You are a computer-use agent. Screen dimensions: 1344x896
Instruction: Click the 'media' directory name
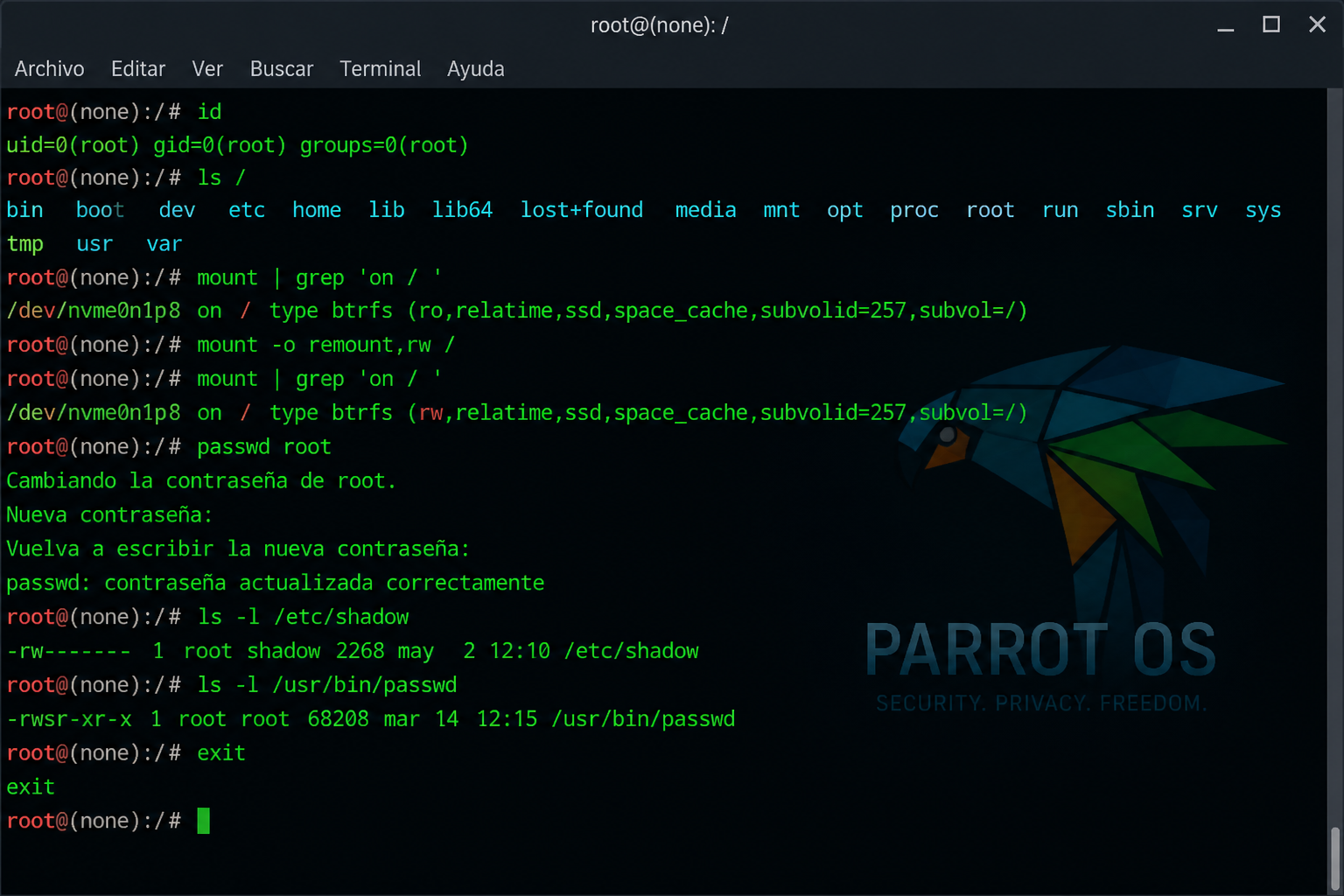(706, 210)
